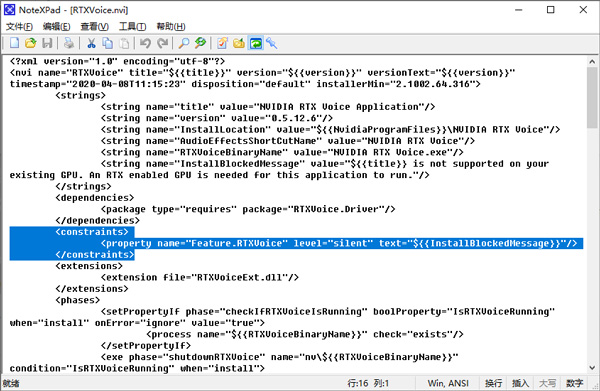Open a file using the folder icon
The image size is (600, 391).
(31, 43)
